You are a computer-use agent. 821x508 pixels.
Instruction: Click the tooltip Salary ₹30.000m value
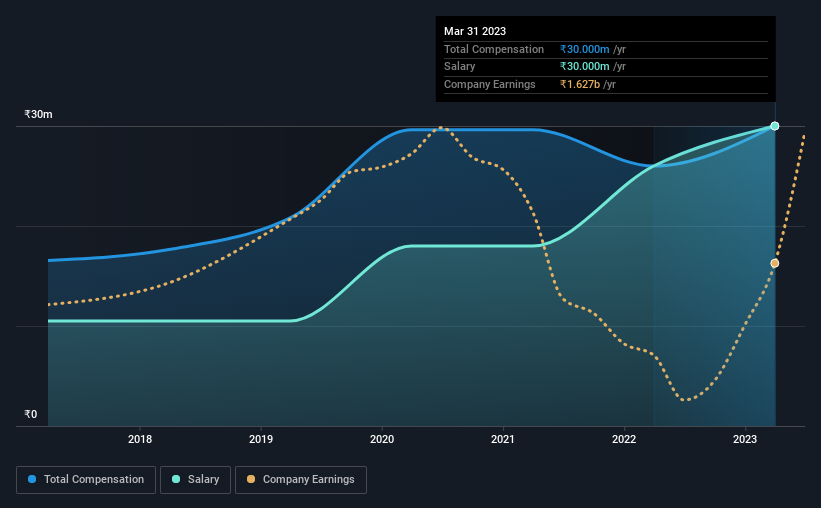[584, 67]
